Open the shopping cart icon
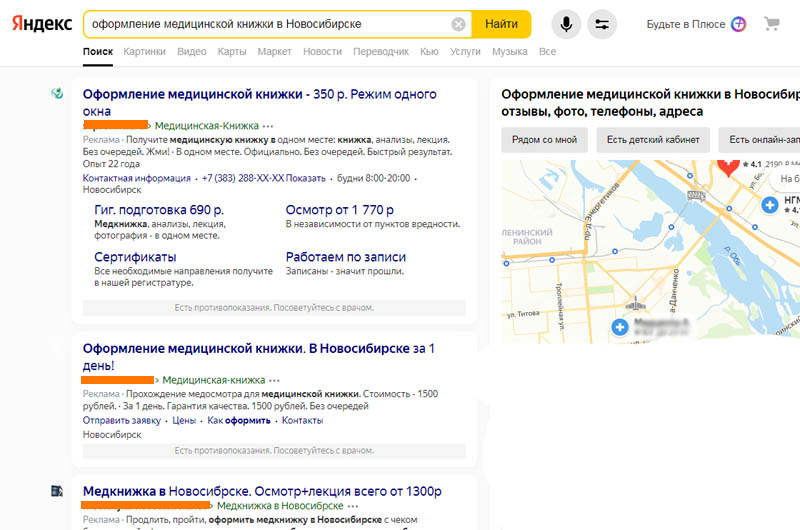Screen dimensions: 800x530 pyautogui.click(x=771, y=24)
